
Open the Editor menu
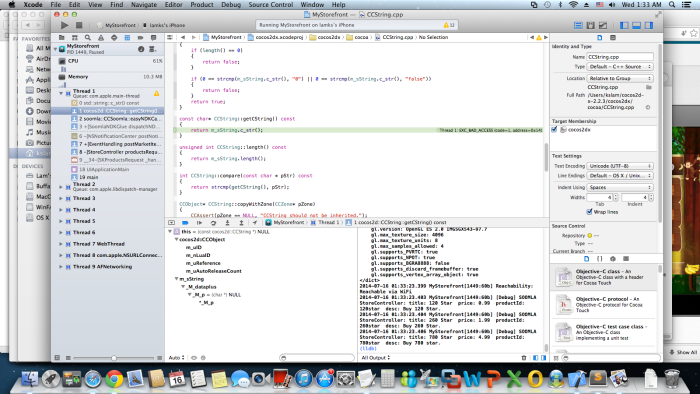[x=174, y=4]
